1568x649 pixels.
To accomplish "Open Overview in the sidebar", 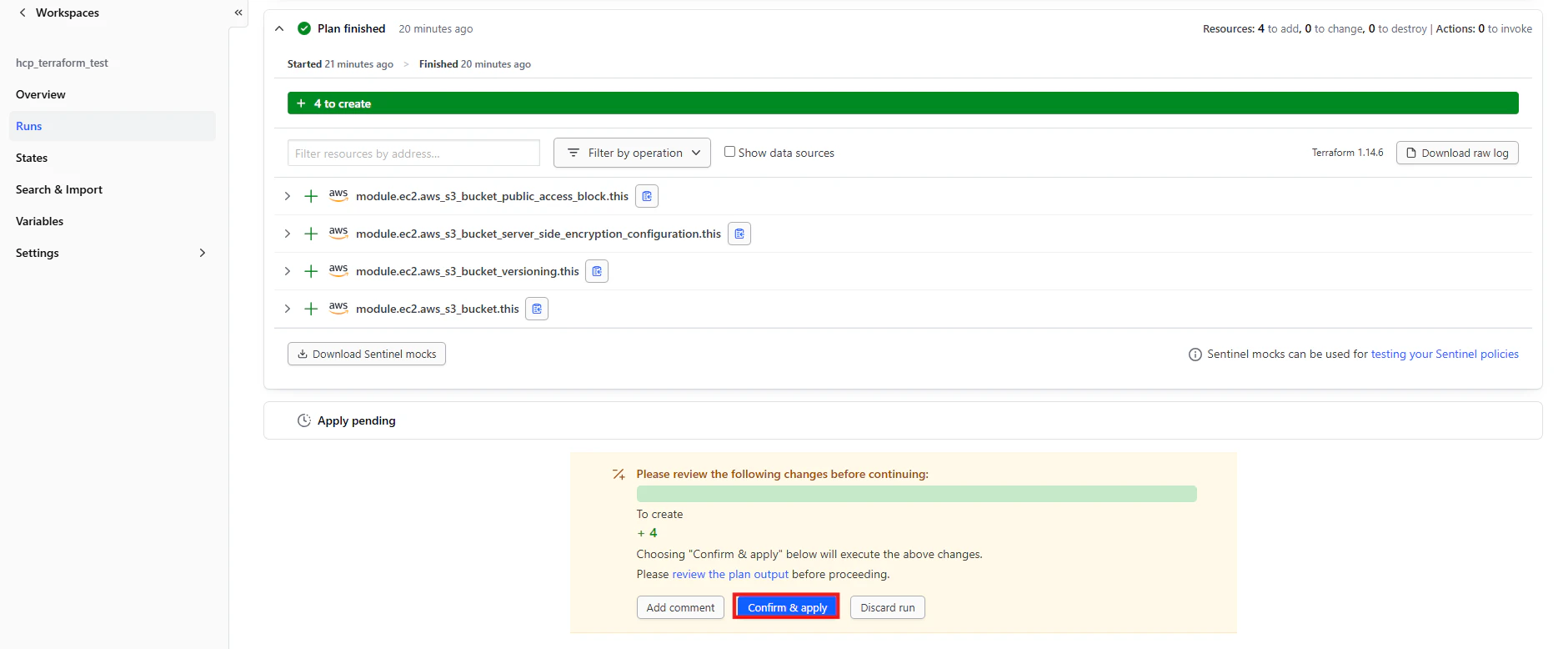I will tap(41, 94).
